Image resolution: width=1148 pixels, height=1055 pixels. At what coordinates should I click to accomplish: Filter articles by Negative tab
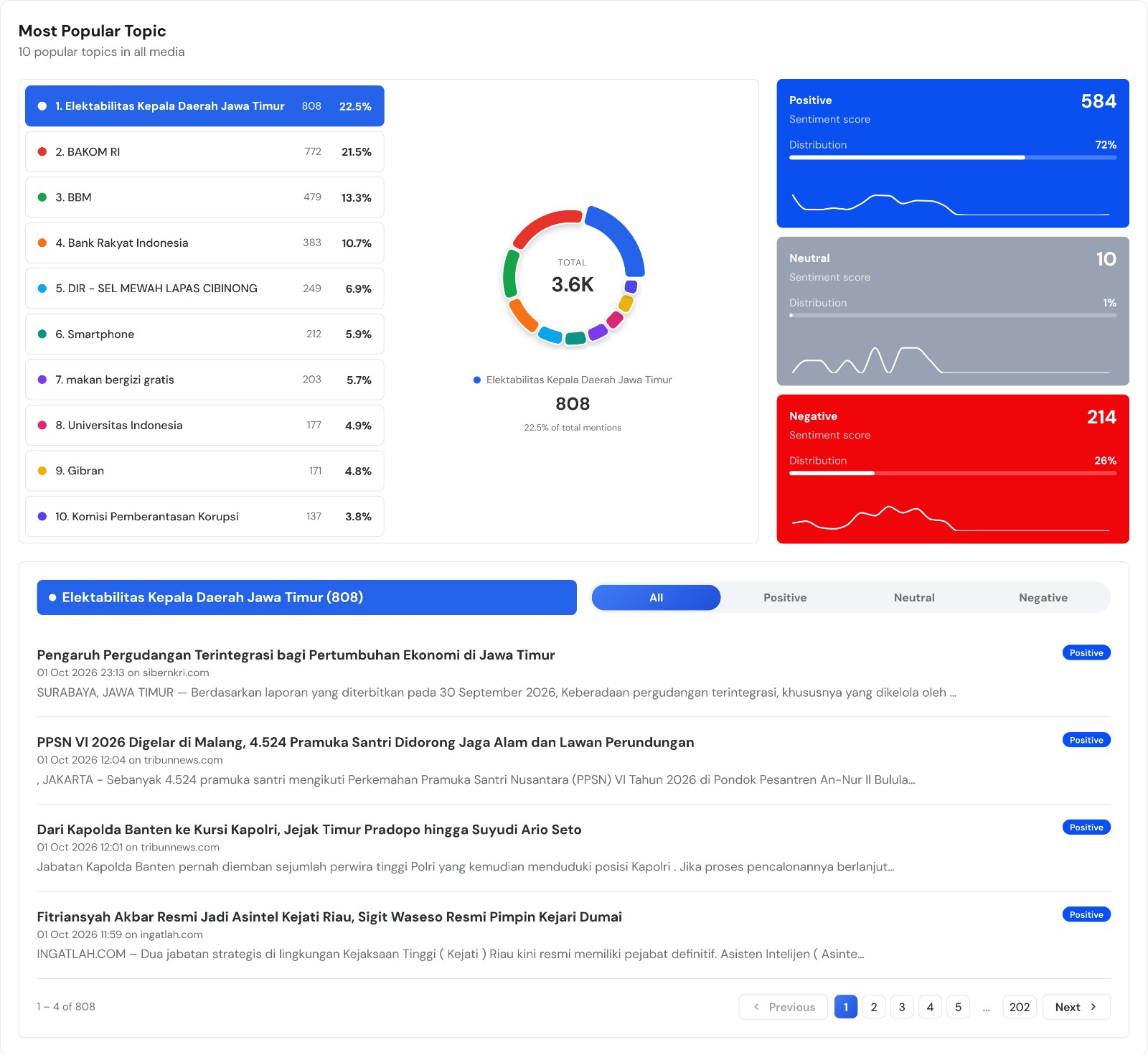(1043, 598)
